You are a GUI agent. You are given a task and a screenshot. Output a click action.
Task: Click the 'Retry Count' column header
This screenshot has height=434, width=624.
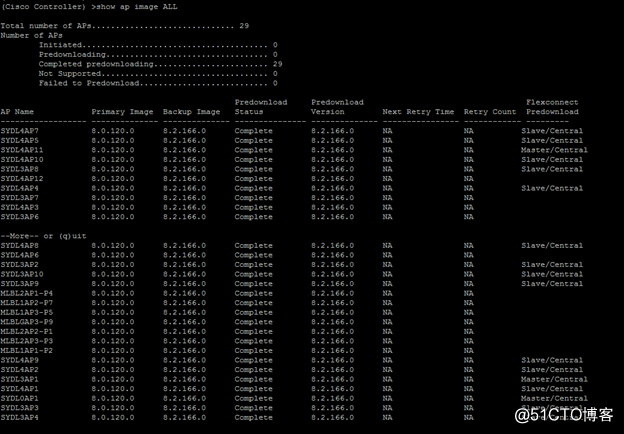[x=490, y=112]
